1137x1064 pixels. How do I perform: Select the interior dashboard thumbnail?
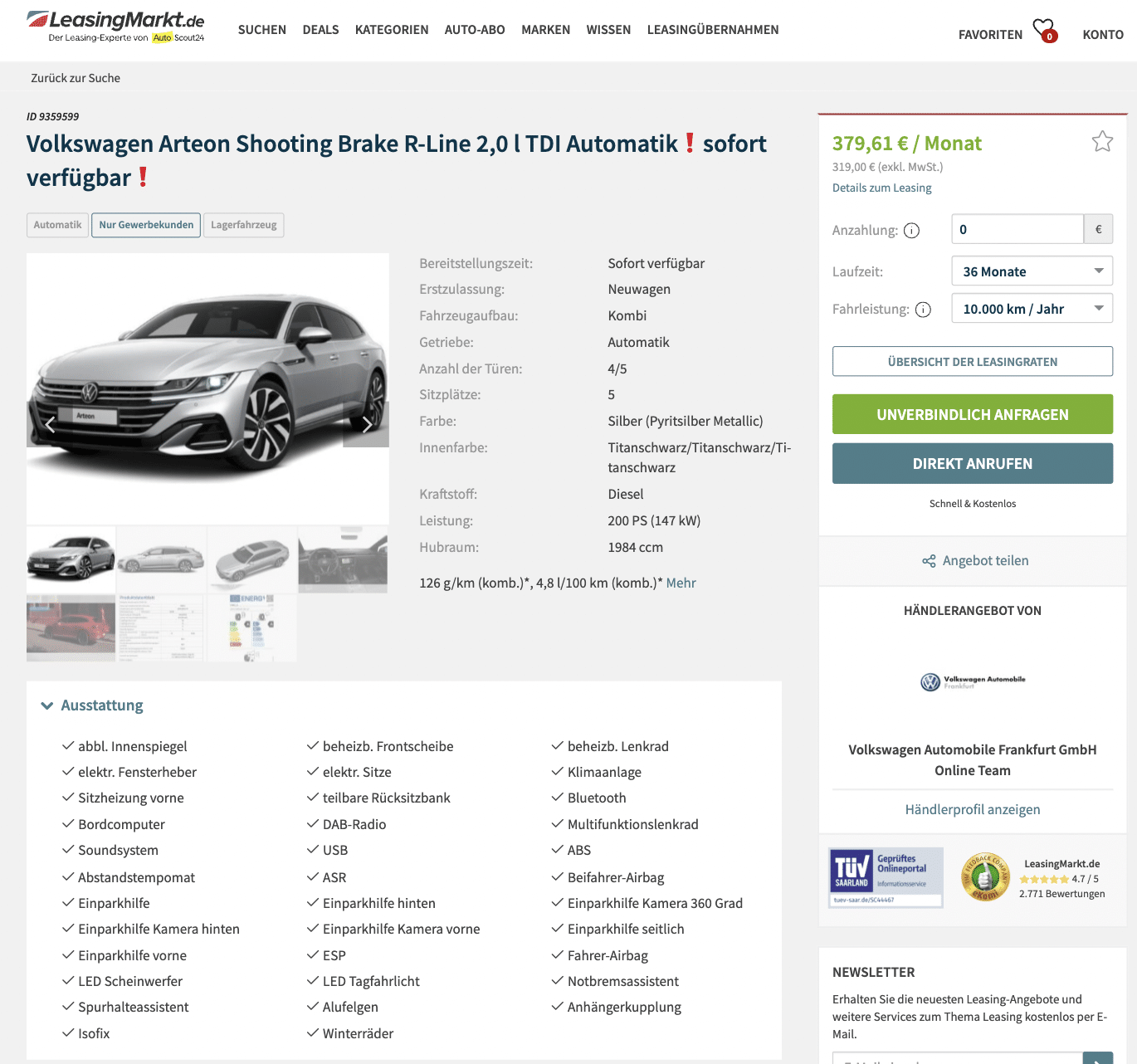pyautogui.click(x=343, y=559)
